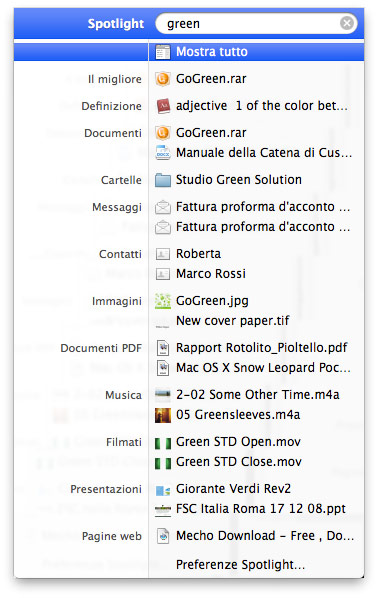Open 2-02 Some Other Time.m4a
Image resolution: width=378 pixels, height=598 pixels.
(x=257, y=395)
